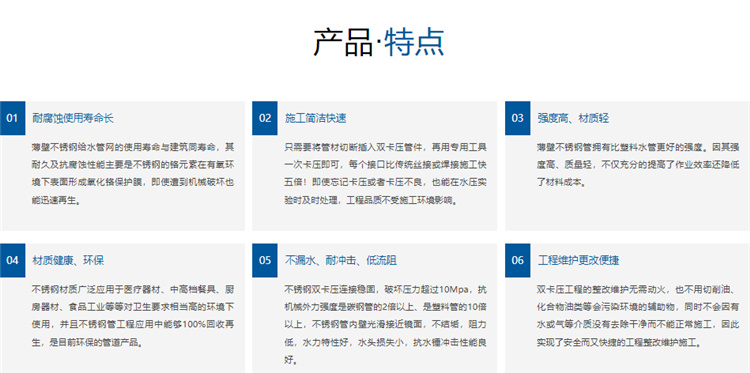Click the paragraph about 薄壁不锈钢给水管网
This screenshot has height=373, width=750.
[133, 173]
